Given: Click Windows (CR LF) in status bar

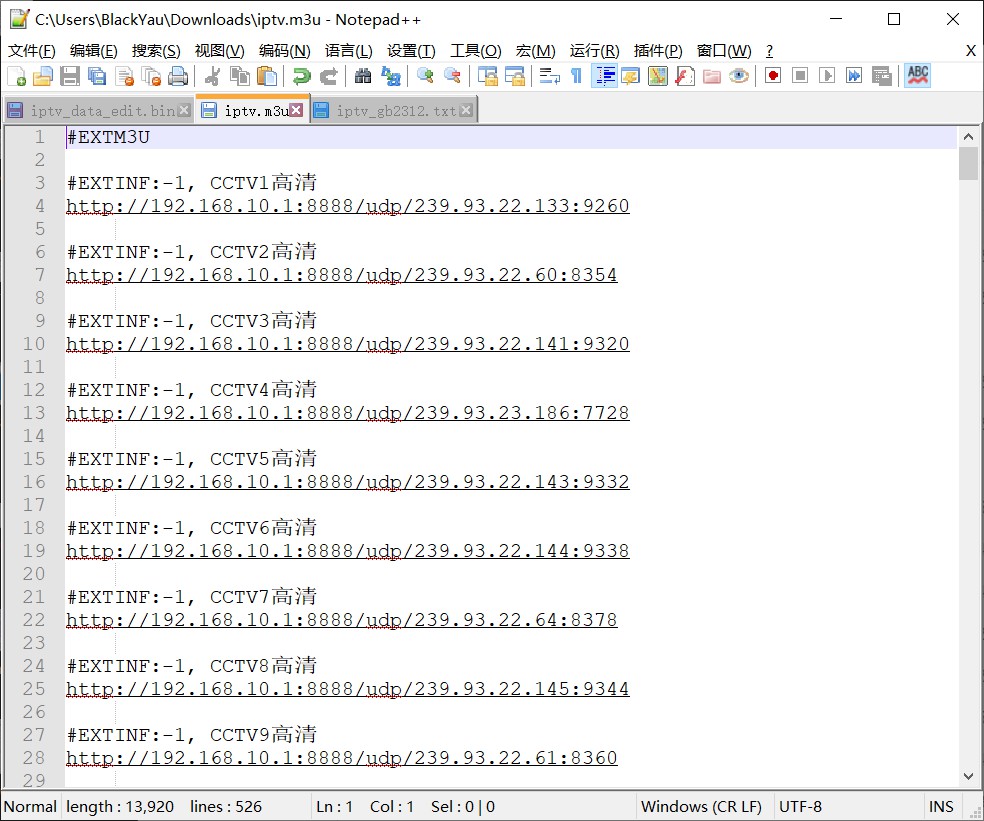Looking at the screenshot, I should [701, 807].
